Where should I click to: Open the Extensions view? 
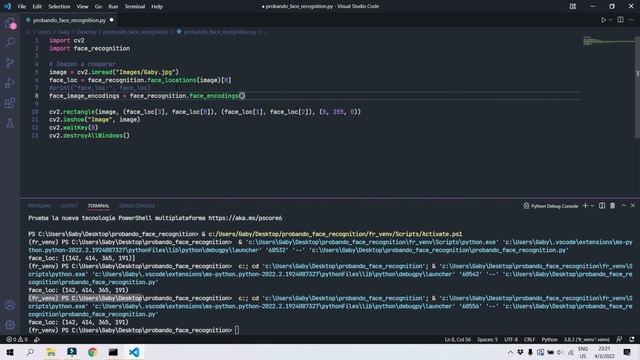coord(10,103)
